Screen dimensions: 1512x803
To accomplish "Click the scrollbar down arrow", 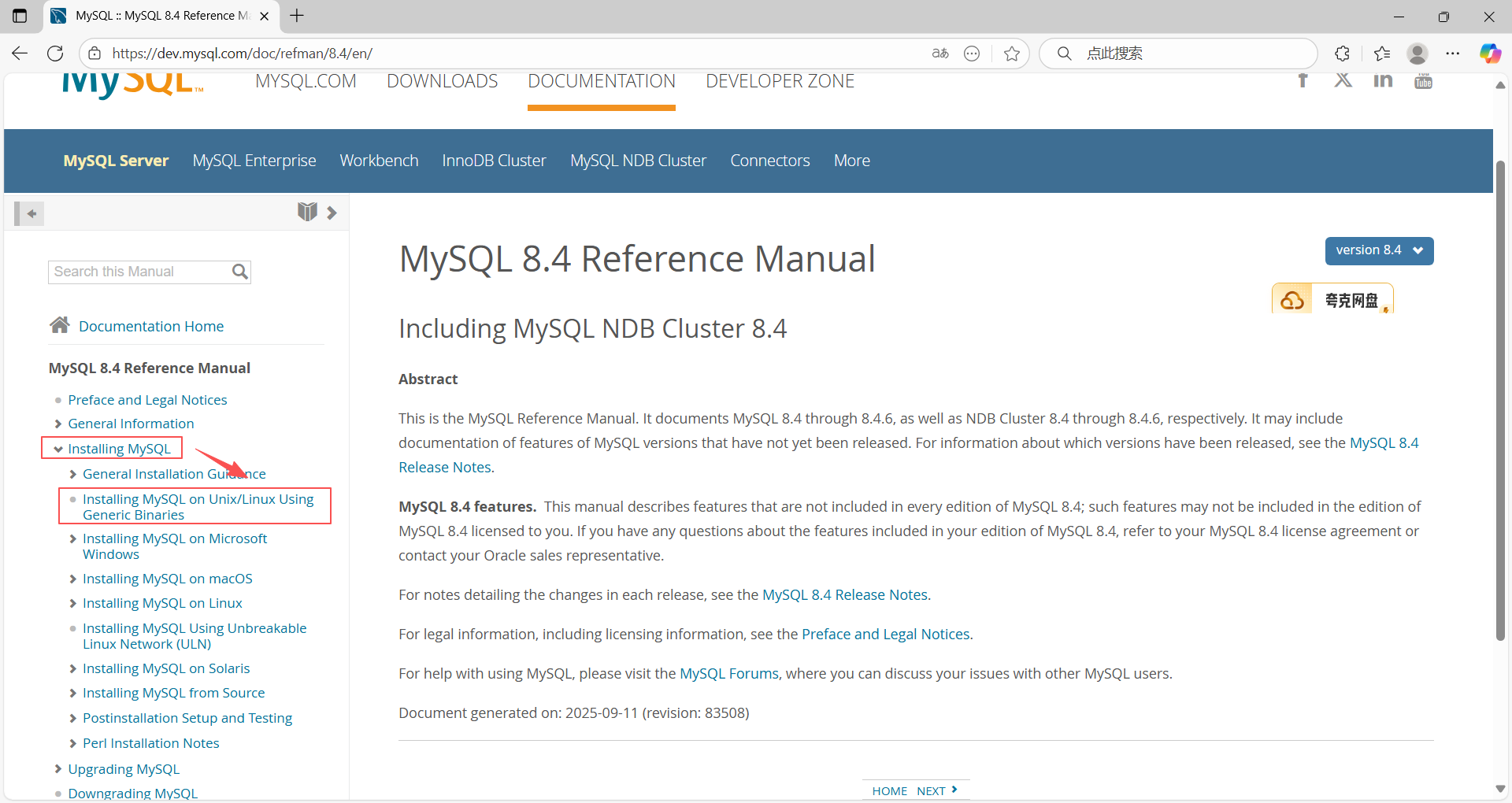I will 1500,789.
